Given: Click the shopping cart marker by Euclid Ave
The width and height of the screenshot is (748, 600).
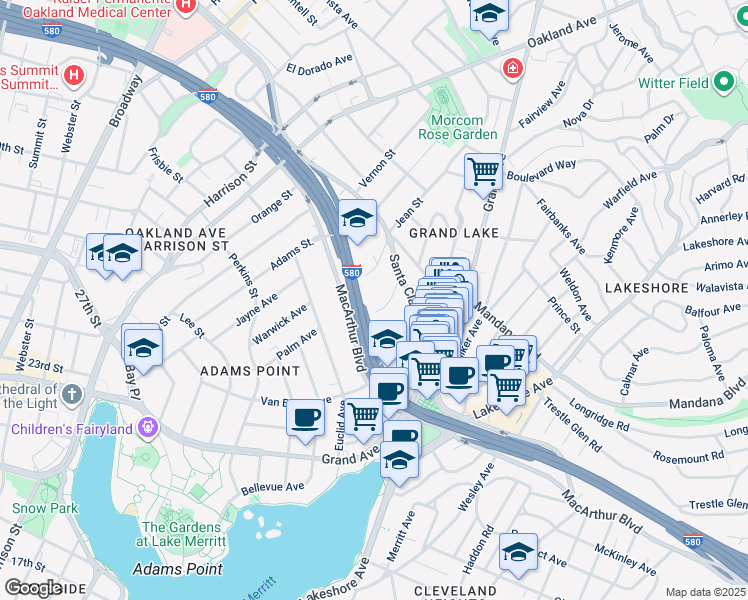Looking at the screenshot, I should click(x=364, y=421).
